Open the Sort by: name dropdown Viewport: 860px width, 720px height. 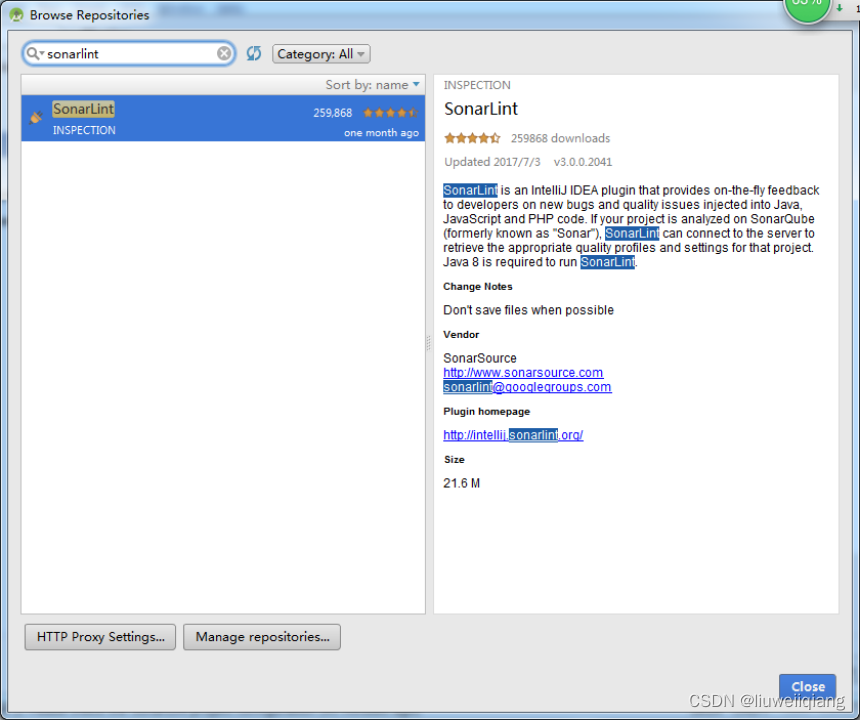372,84
